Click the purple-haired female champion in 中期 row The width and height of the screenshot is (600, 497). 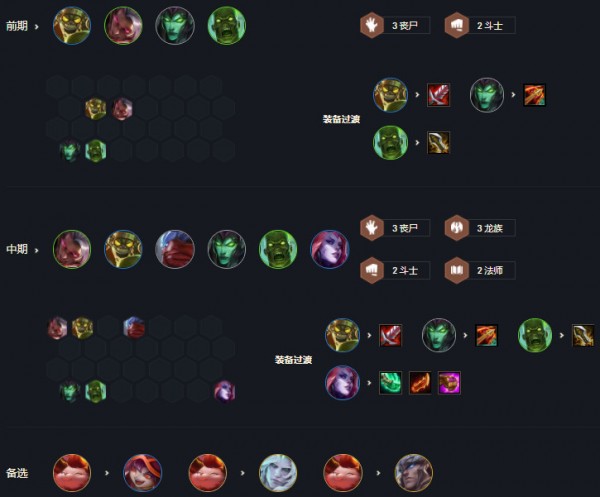329,249
